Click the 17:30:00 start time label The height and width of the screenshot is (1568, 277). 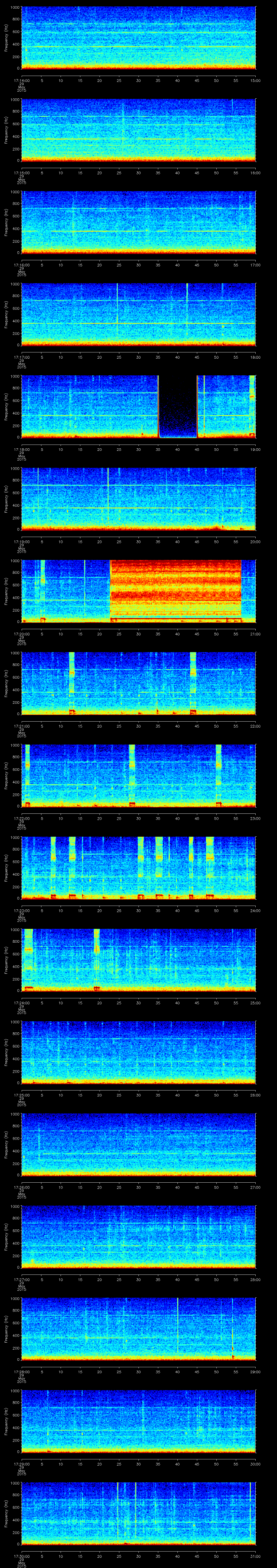point(21,1556)
